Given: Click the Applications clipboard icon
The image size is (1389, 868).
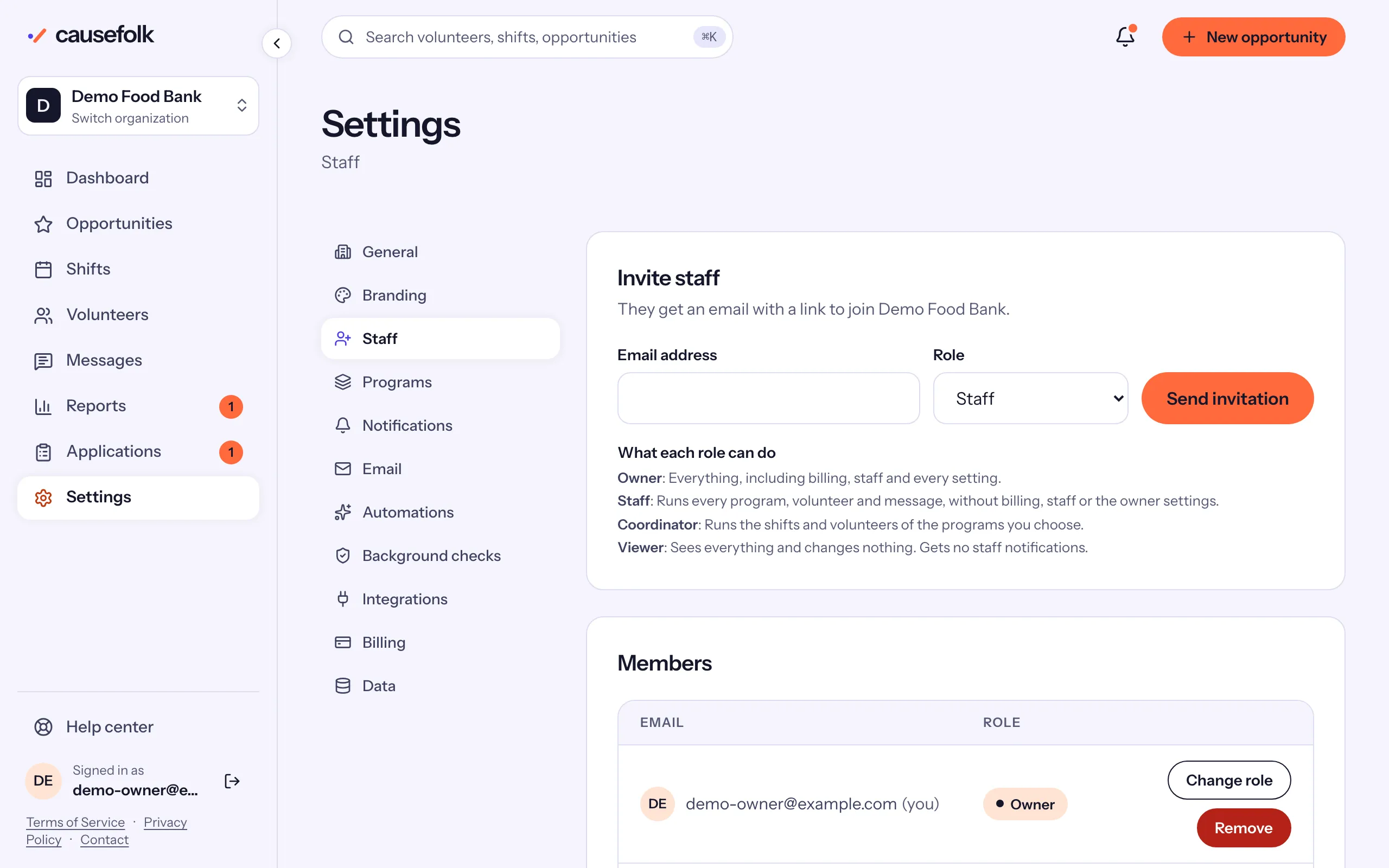Looking at the screenshot, I should pos(43,452).
